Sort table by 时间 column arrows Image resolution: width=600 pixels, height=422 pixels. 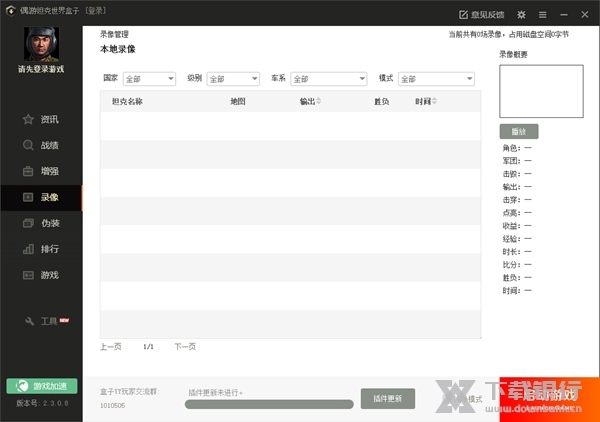tap(434, 101)
